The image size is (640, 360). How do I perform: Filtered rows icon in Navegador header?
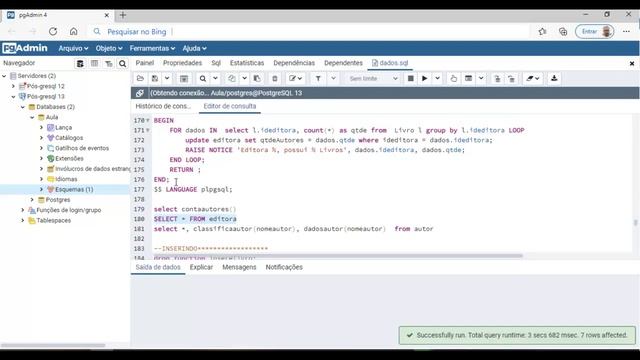tap(109, 63)
